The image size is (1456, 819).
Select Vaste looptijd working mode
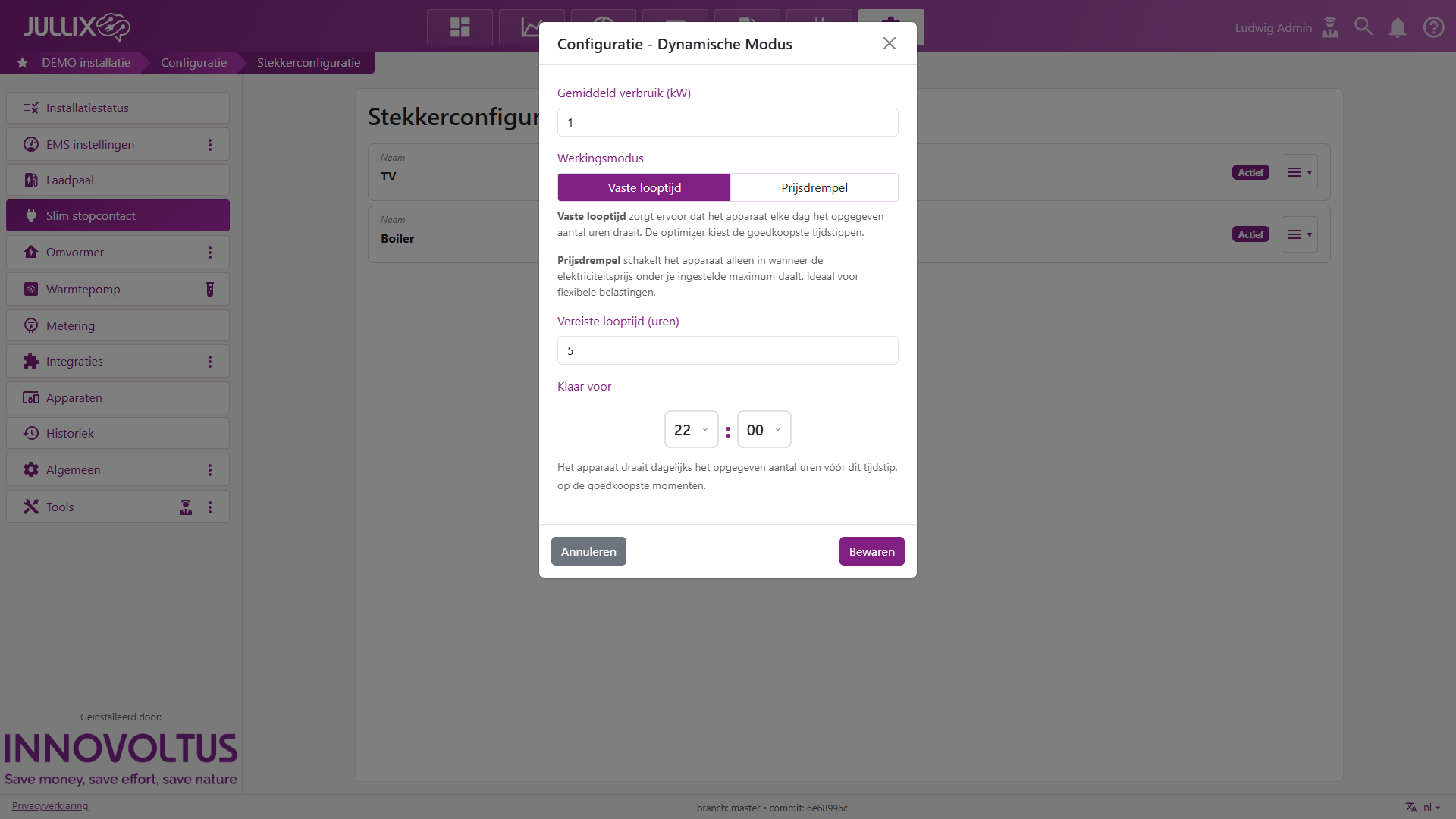click(x=644, y=187)
